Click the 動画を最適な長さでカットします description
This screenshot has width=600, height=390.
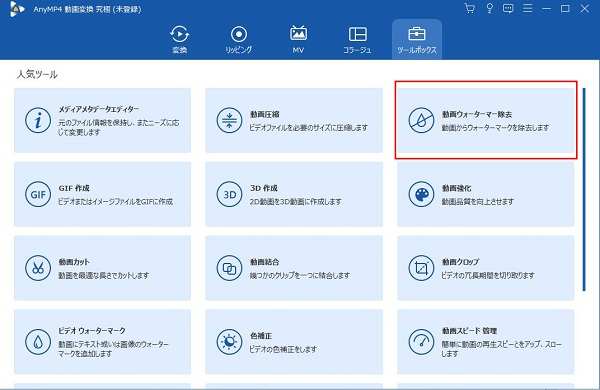pyautogui.click(x=103, y=275)
